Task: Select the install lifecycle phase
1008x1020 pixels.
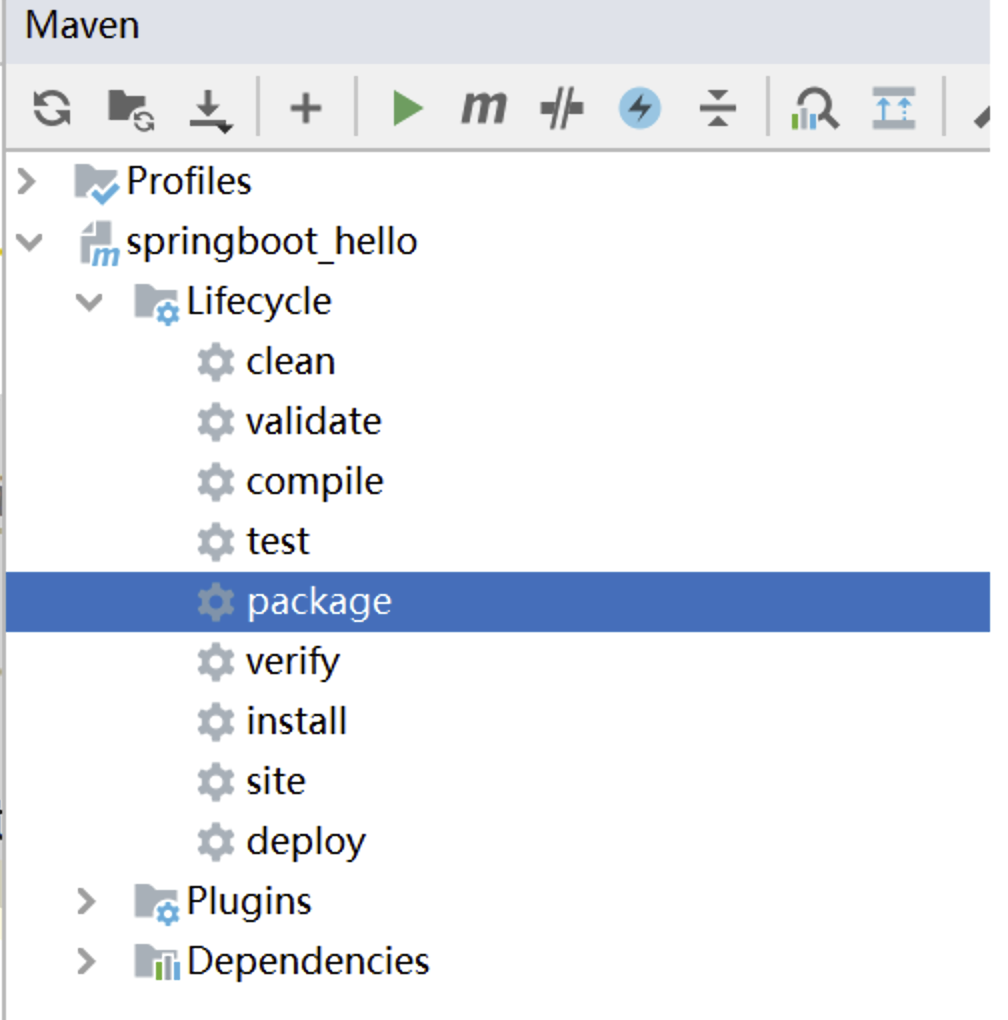Action: (296, 722)
